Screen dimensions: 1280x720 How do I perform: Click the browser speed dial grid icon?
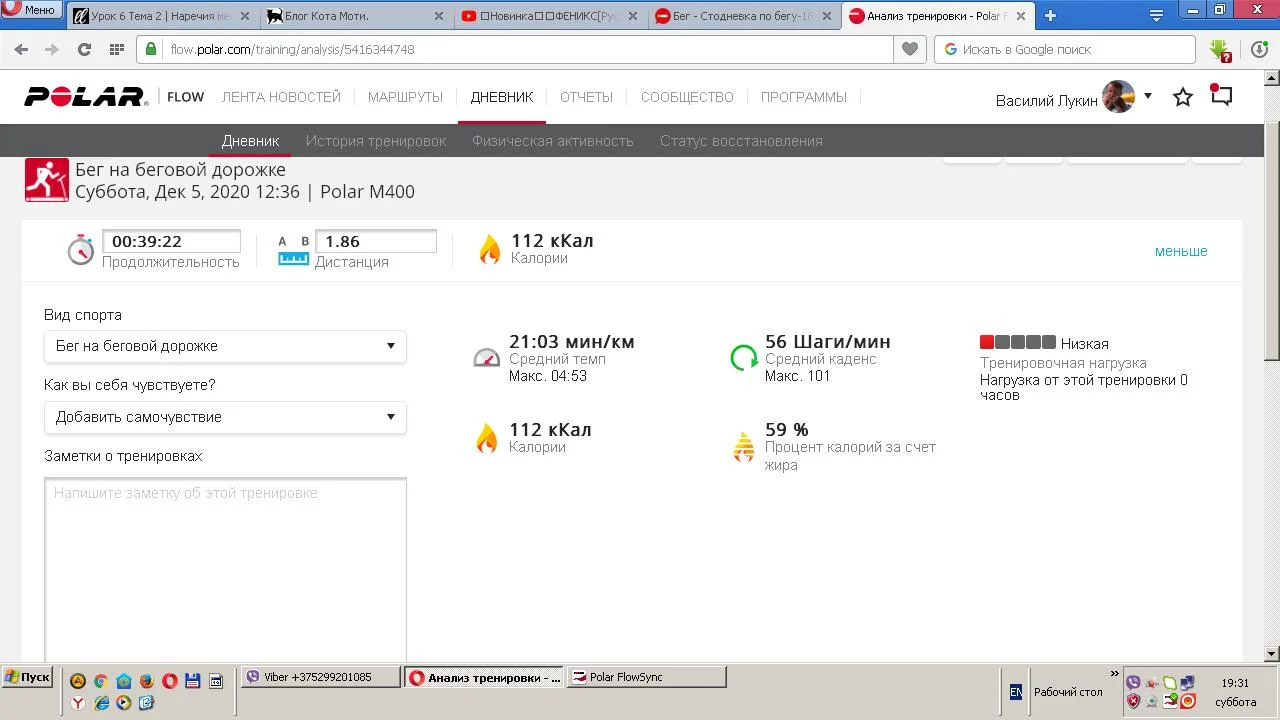pyautogui.click(x=116, y=49)
